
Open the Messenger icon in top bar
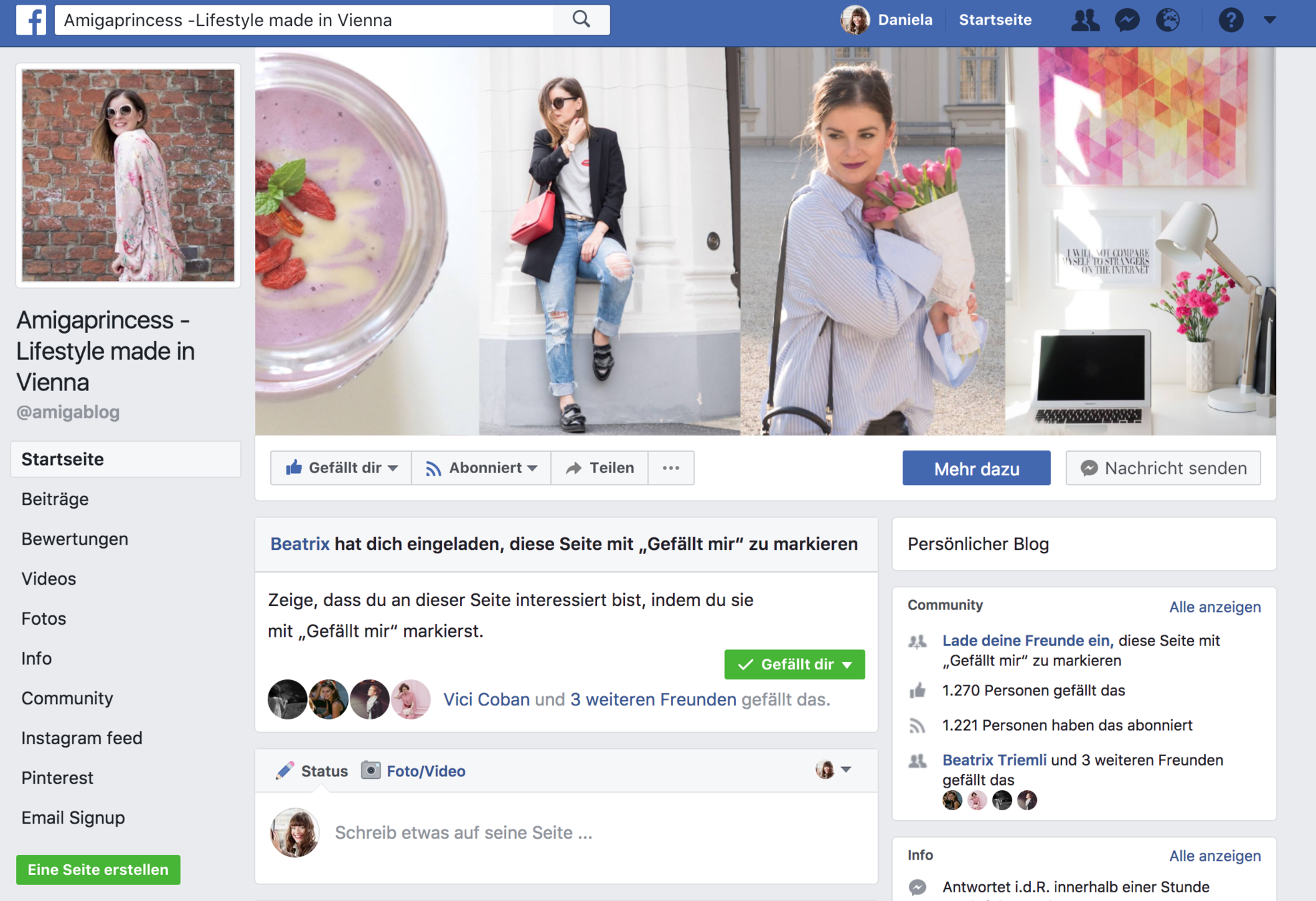1127,20
